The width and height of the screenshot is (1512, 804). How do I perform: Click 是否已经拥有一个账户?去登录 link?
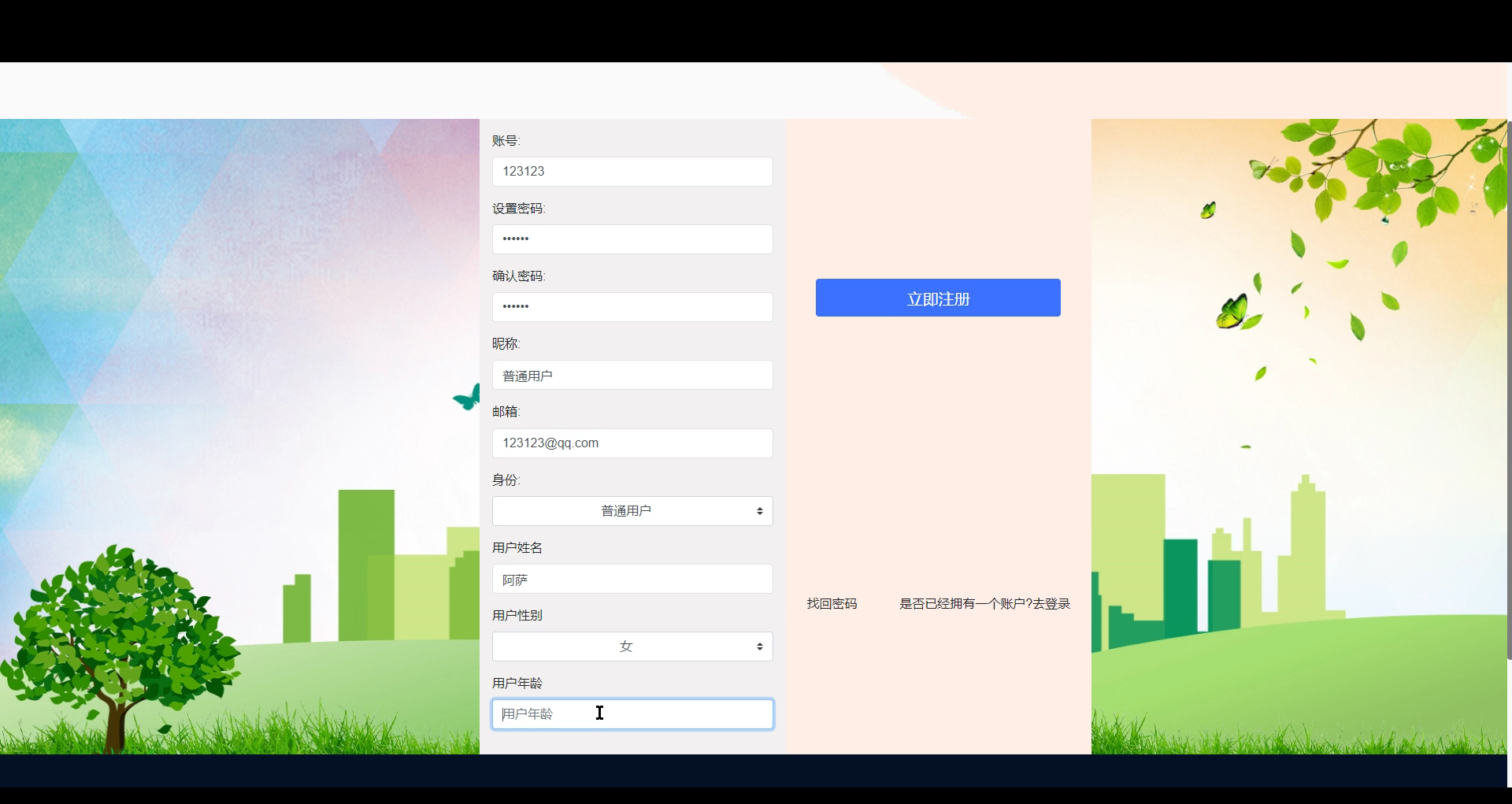[984, 604]
